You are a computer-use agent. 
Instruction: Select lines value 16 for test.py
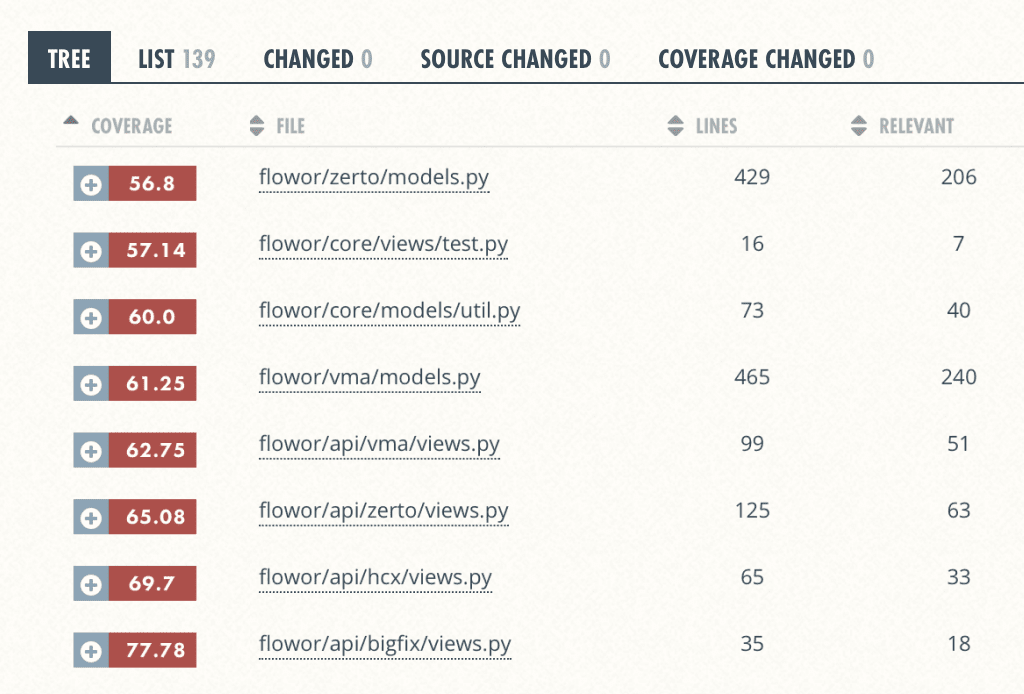pos(752,244)
